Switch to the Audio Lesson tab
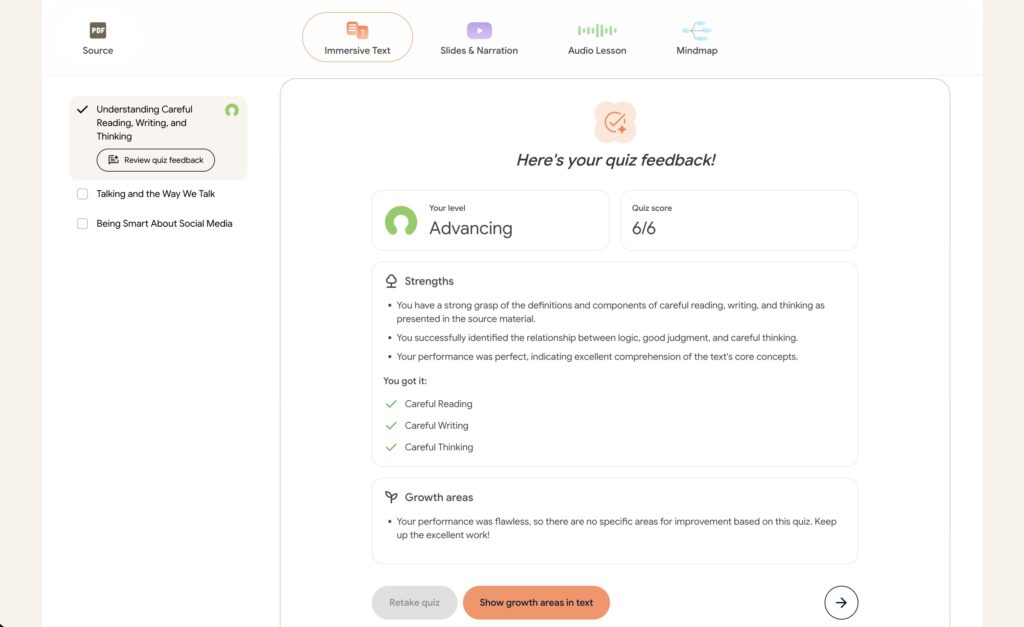Viewport: 1024px width, 627px height. click(597, 50)
